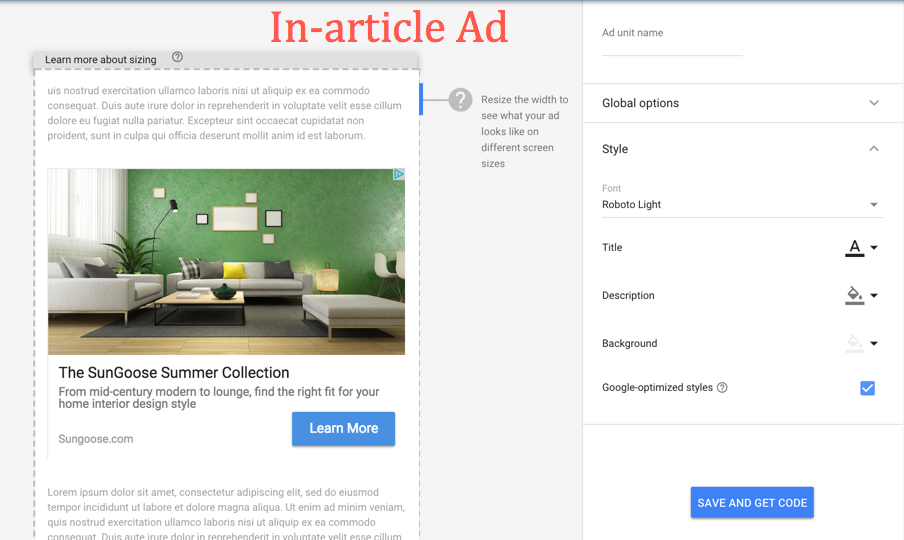Open the Title color dropdown arrow
Image resolution: width=904 pixels, height=540 pixels.
tap(874, 248)
